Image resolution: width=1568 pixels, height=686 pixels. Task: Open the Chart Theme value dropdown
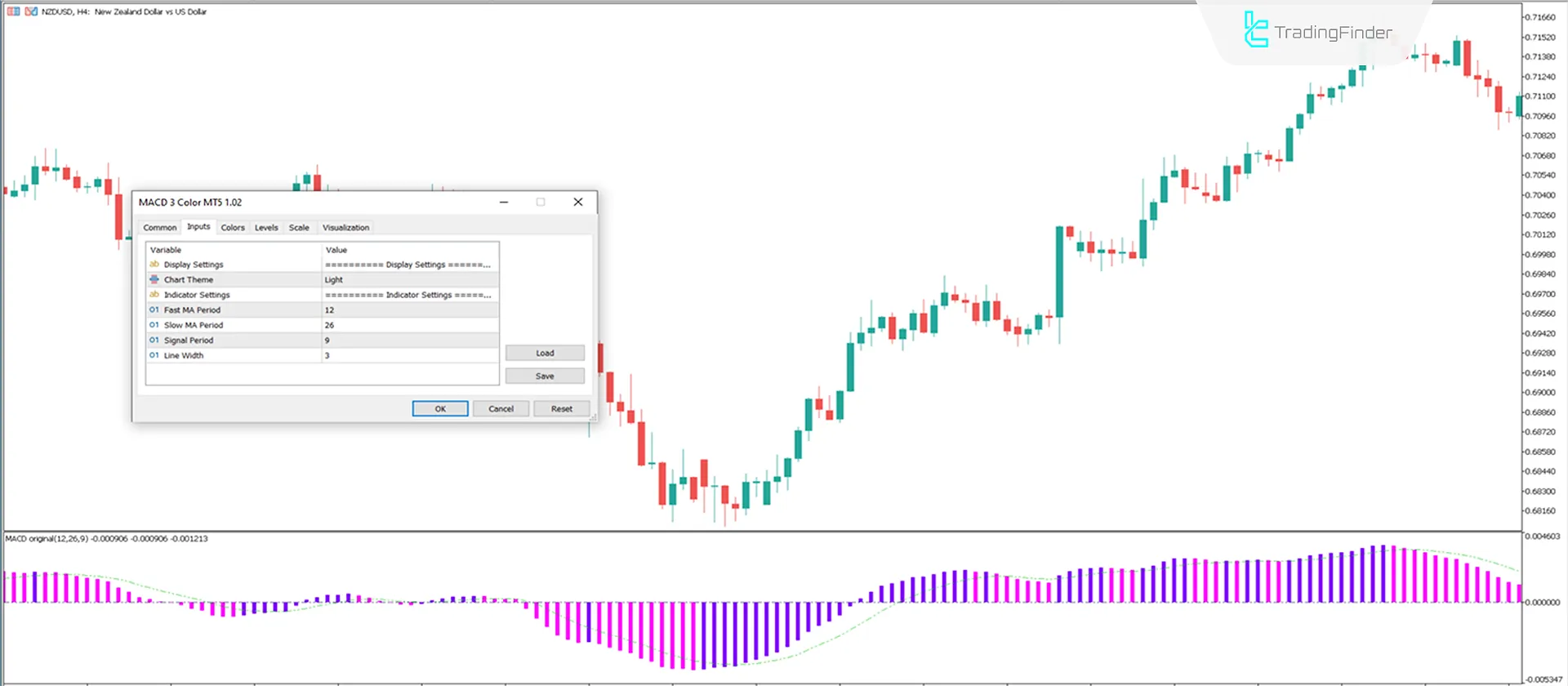[x=410, y=279]
